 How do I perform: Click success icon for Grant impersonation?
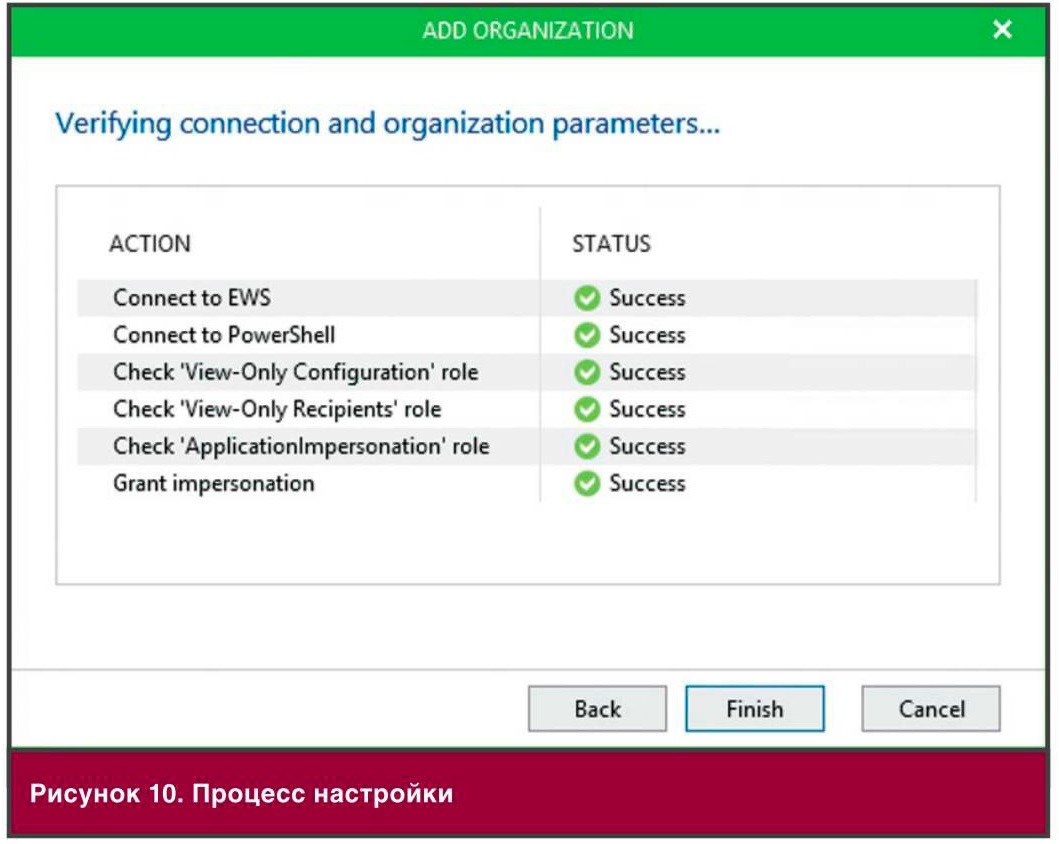[x=587, y=483]
